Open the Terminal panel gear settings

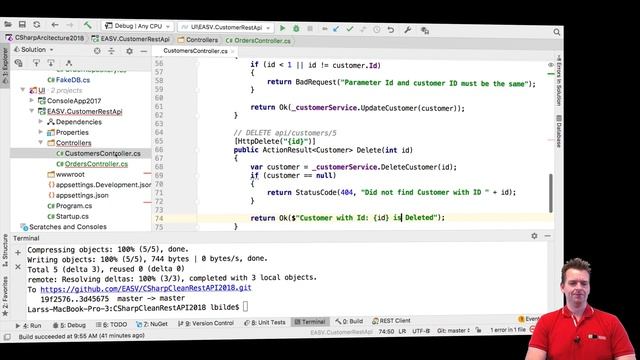(x=534, y=236)
